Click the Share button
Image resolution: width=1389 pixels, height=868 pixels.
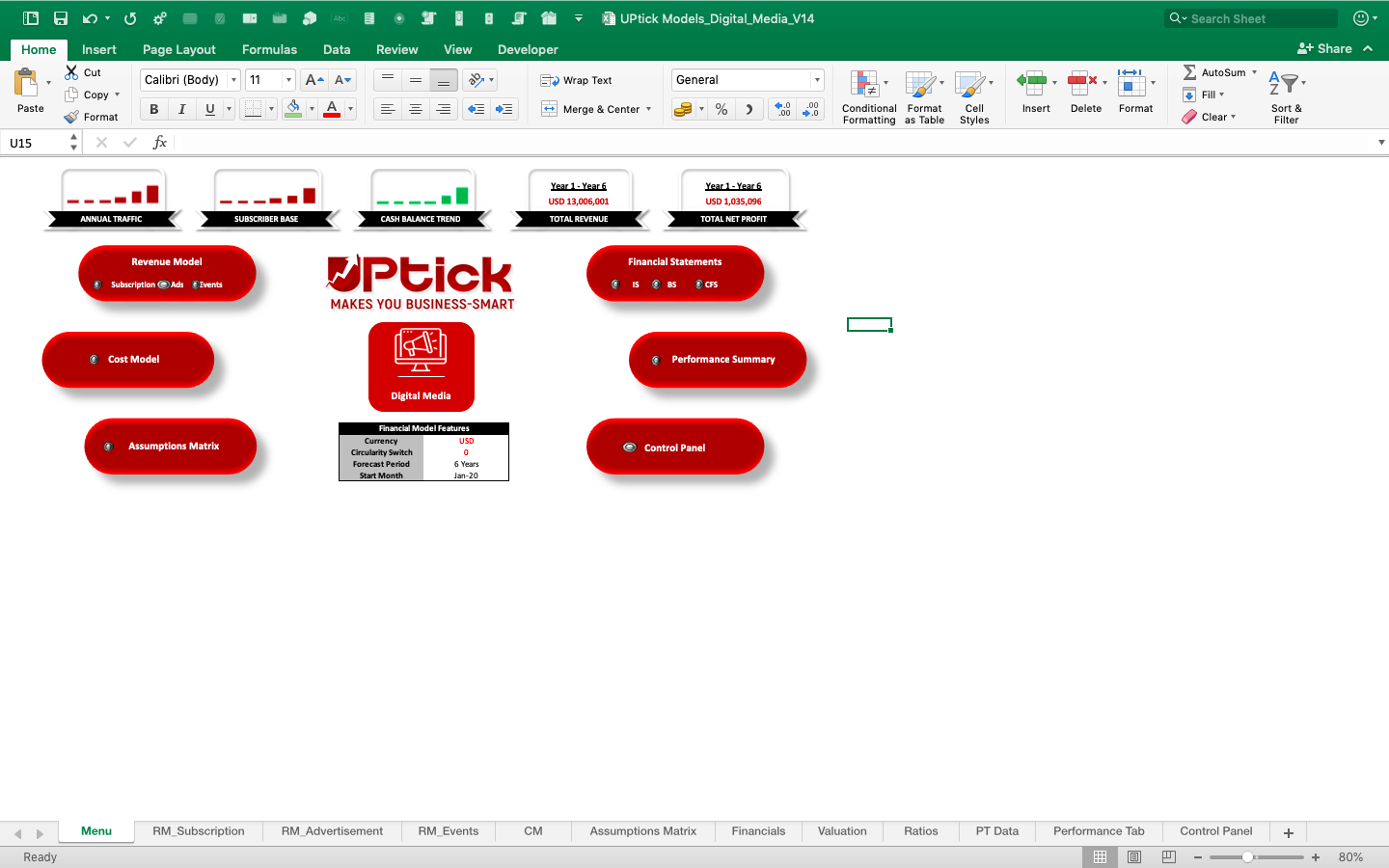click(1324, 48)
